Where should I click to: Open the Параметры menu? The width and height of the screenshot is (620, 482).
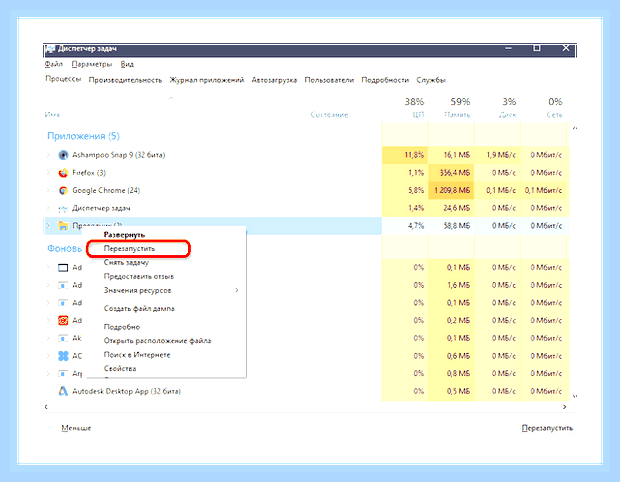92,64
